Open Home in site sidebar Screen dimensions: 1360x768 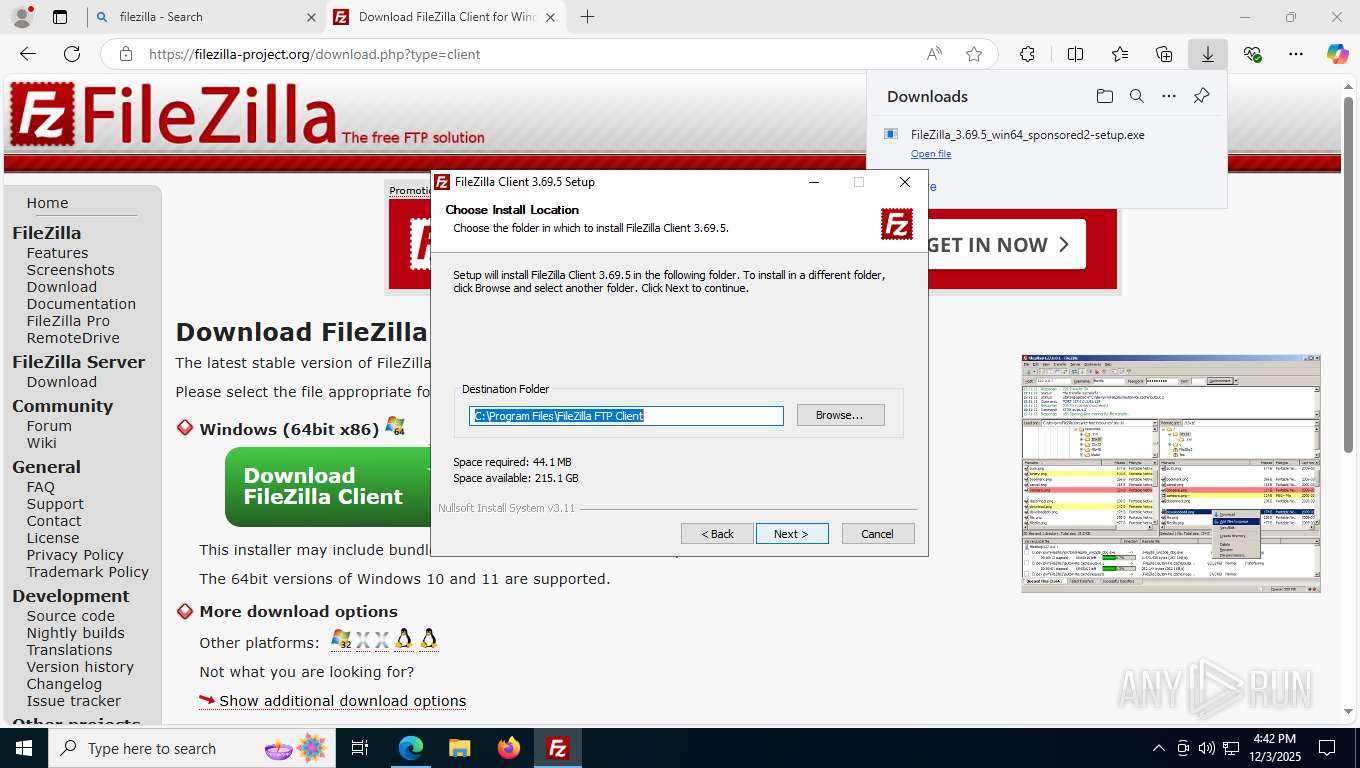47,203
